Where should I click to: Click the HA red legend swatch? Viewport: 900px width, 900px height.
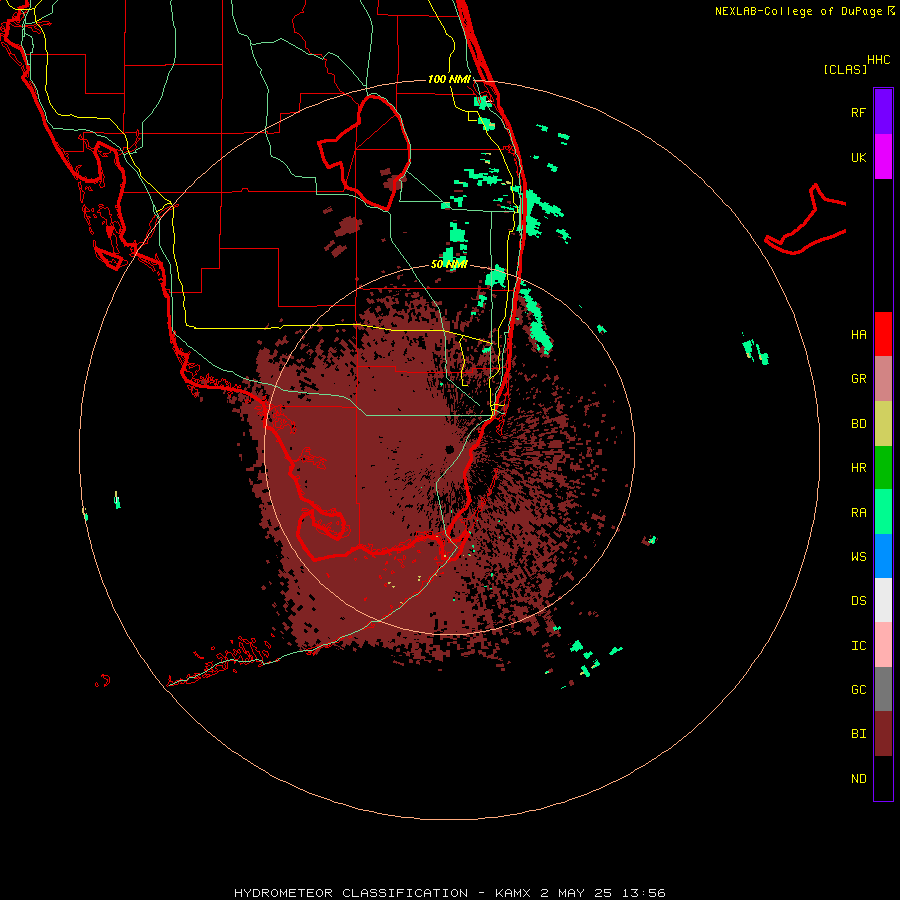pos(883,334)
